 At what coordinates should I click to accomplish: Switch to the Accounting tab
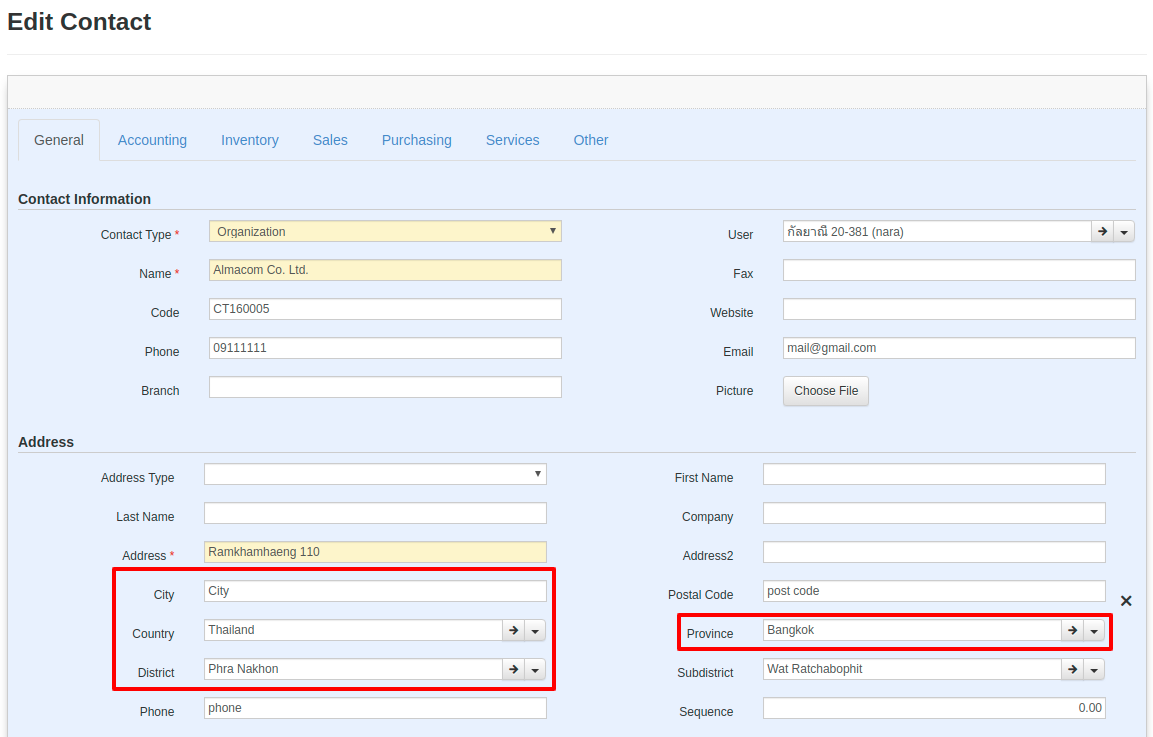pos(152,140)
